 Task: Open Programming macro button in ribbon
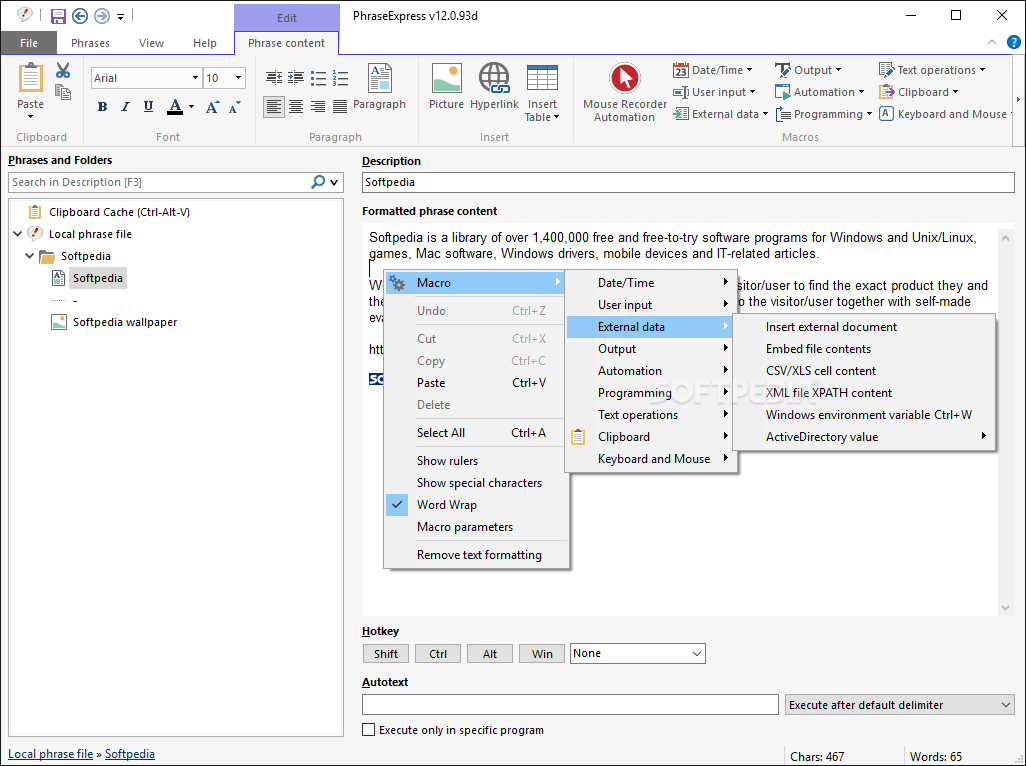pos(824,114)
